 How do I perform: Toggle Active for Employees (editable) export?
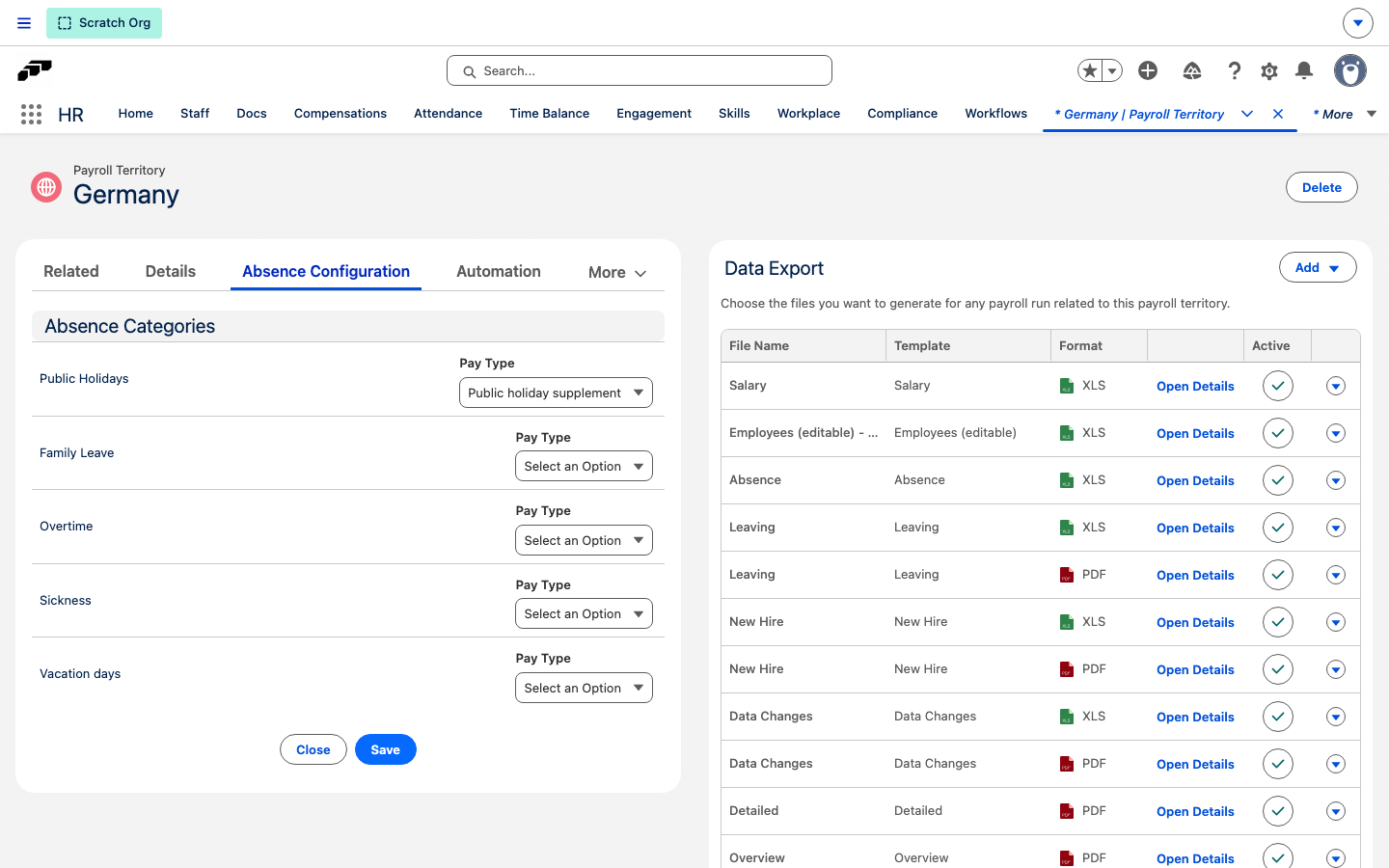(x=1278, y=433)
